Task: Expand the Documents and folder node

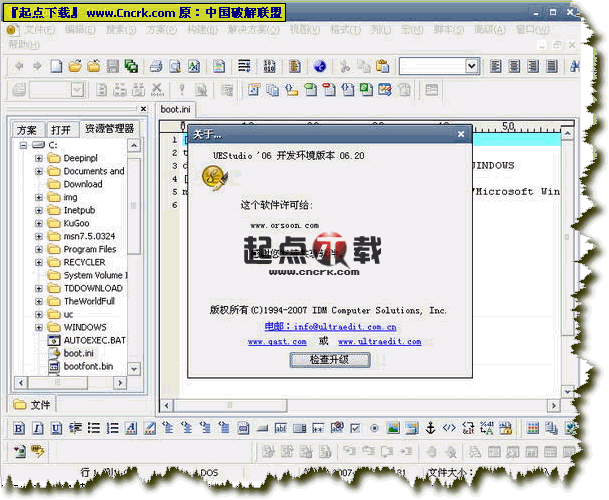Action: 39,171
